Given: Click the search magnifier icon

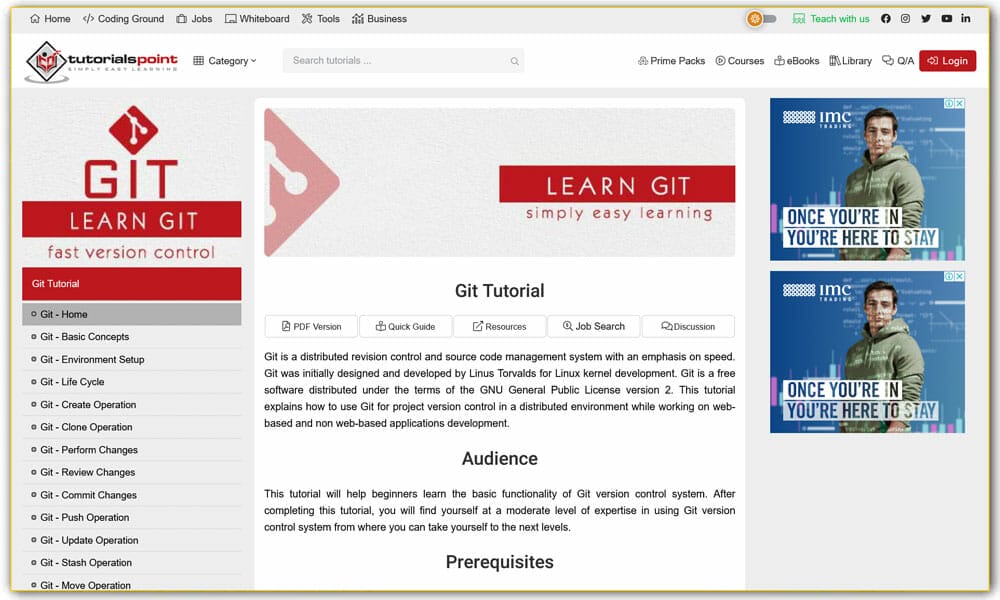Looking at the screenshot, I should (x=515, y=61).
